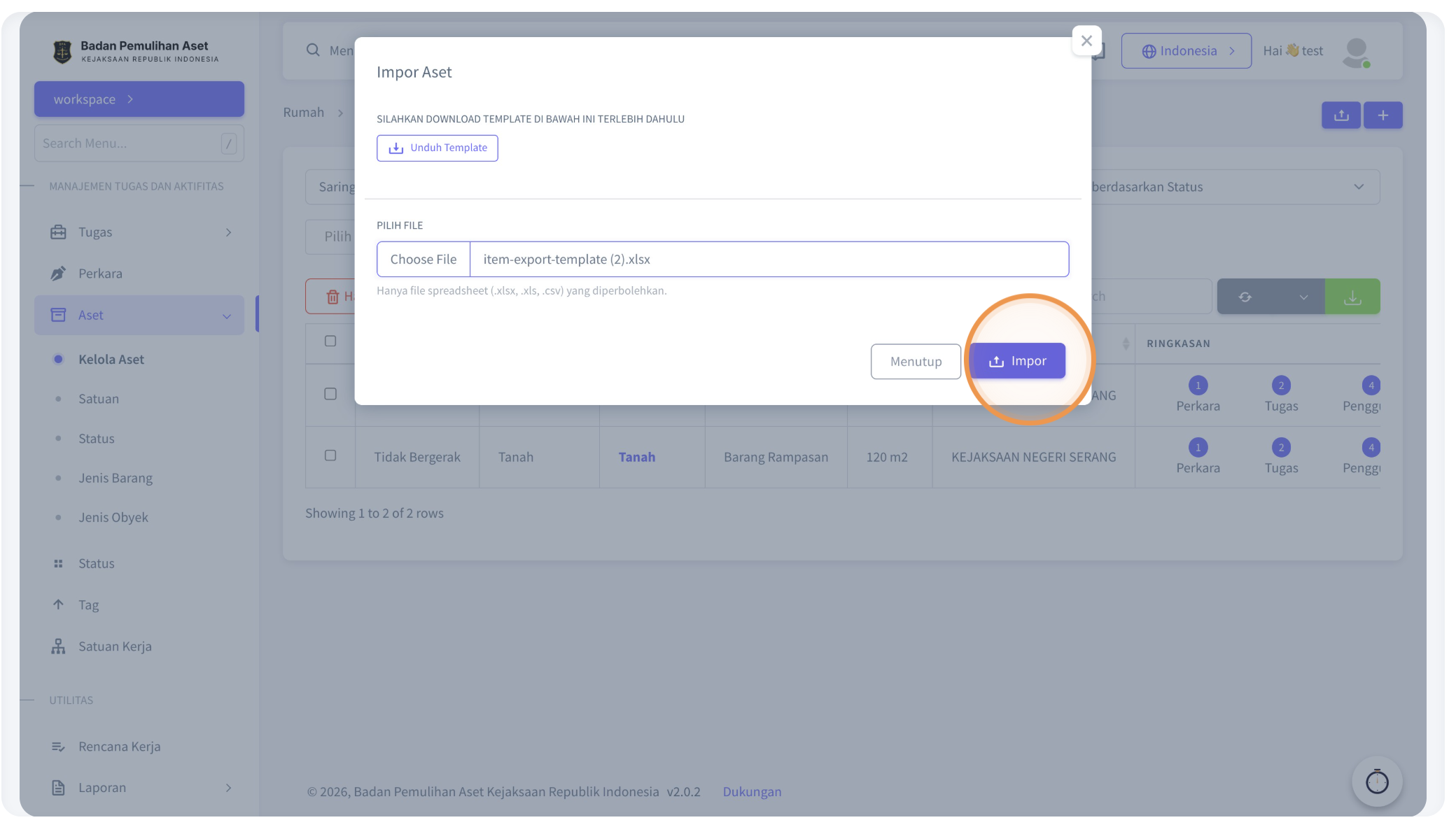Click the Impor button in the dialog
The width and height of the screenshot is (1456, 827).
coord(1017,361)
